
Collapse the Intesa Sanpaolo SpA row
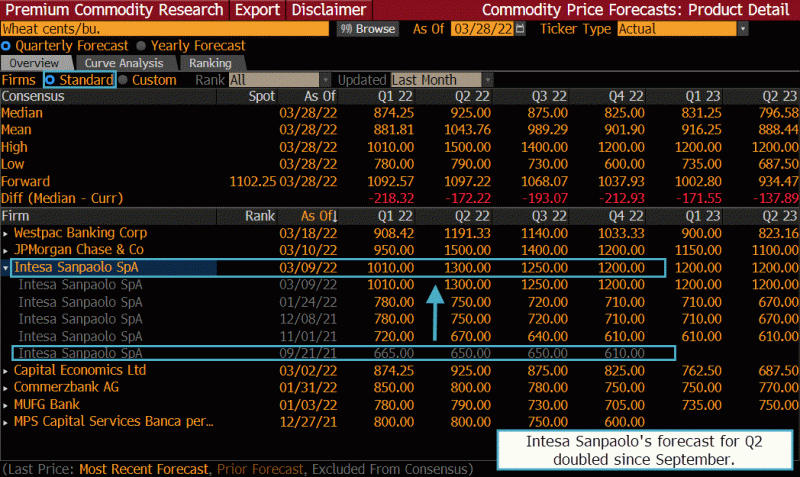6,268
